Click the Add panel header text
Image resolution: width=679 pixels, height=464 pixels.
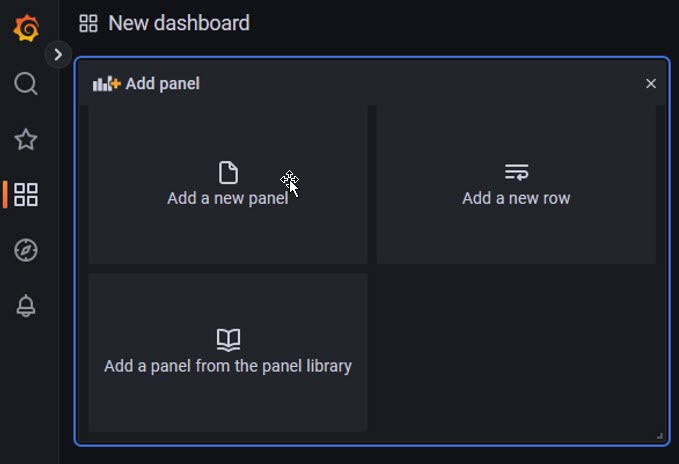[162, 84]
